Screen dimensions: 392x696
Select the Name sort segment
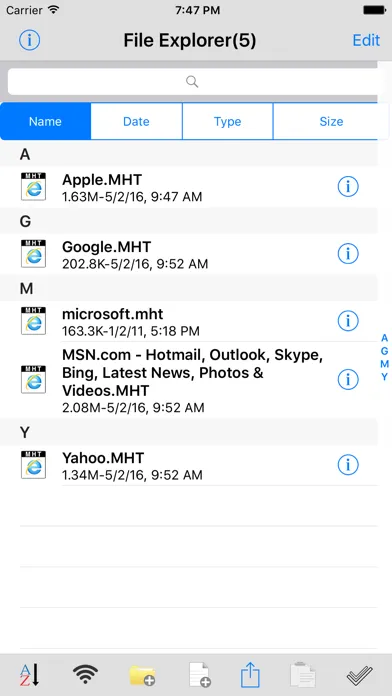[x=46, y=122]
